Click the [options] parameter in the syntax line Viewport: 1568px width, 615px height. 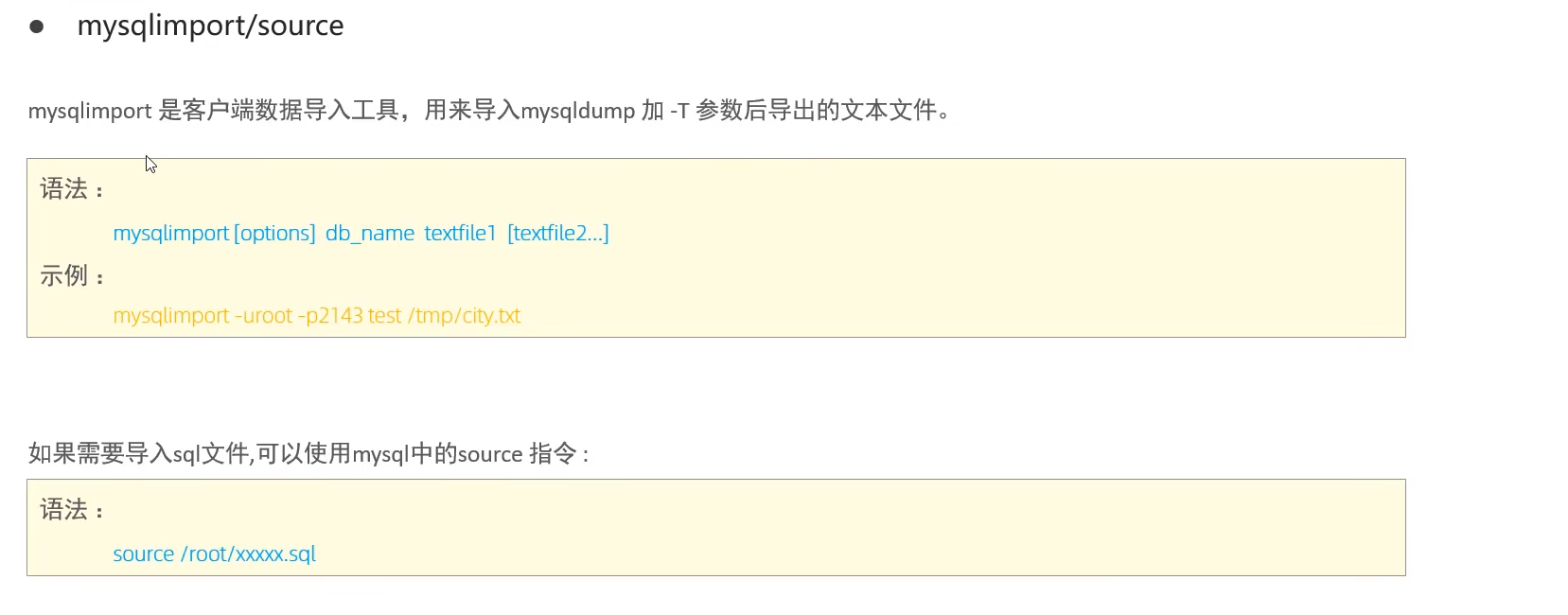pyautogui.click(x=274, y=234)
